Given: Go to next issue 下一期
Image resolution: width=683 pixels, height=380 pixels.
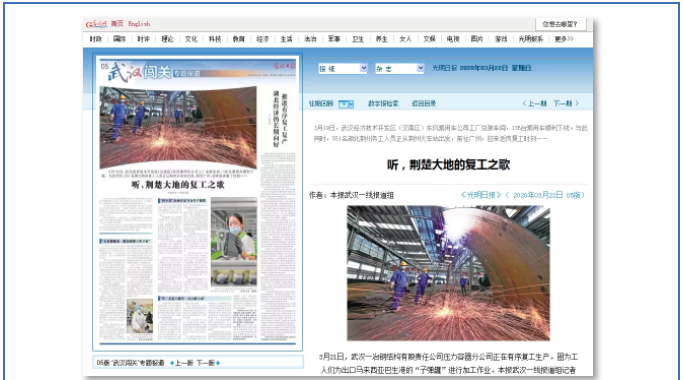Looking at the screenshot, I should pyautogui.click(x=566, y=104).
